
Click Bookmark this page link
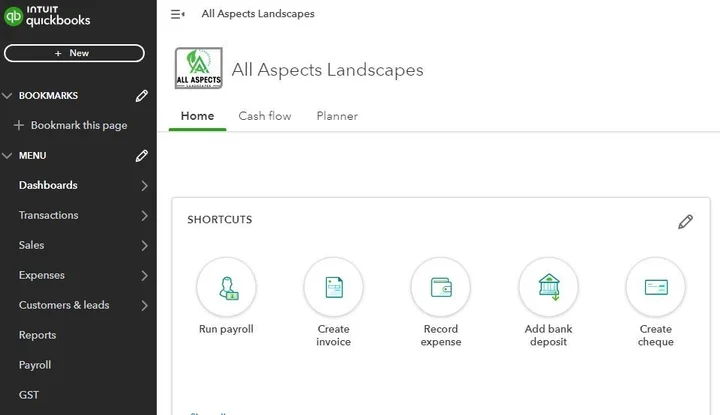[x=78, y=126]
